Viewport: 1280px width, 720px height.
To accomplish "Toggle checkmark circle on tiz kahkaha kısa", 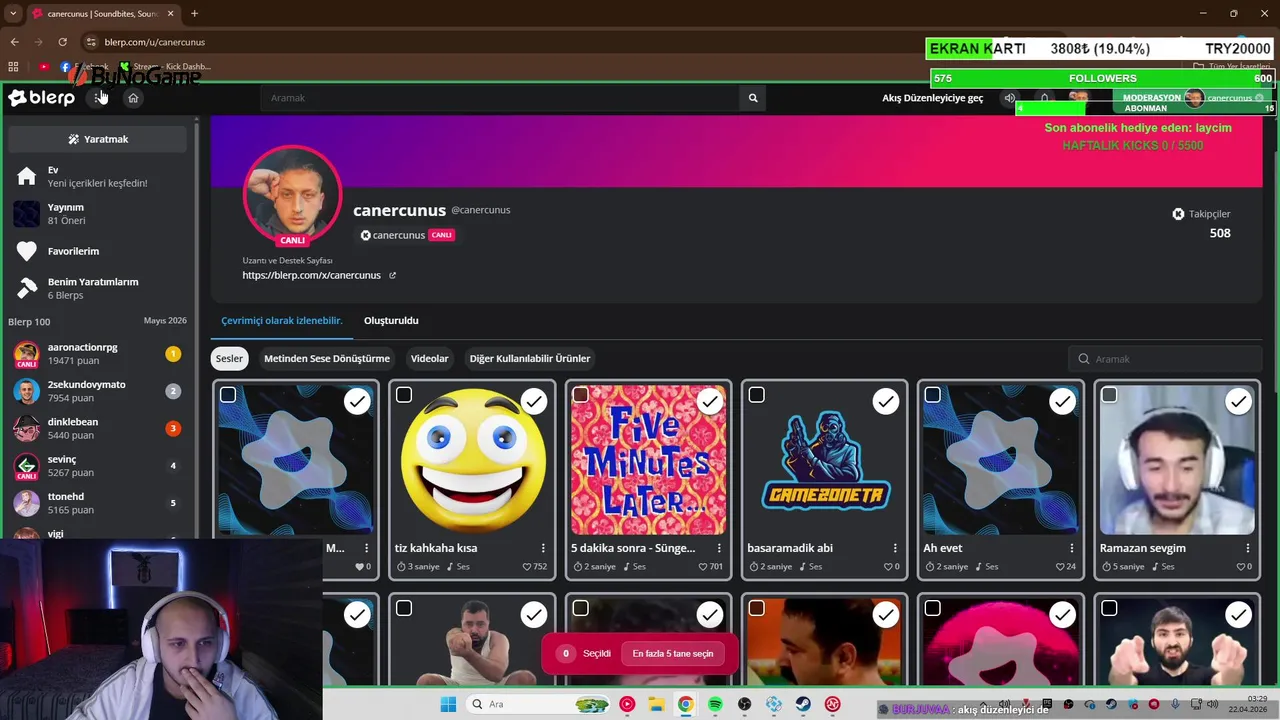I will pyautogui.click(x=534, y=401).
